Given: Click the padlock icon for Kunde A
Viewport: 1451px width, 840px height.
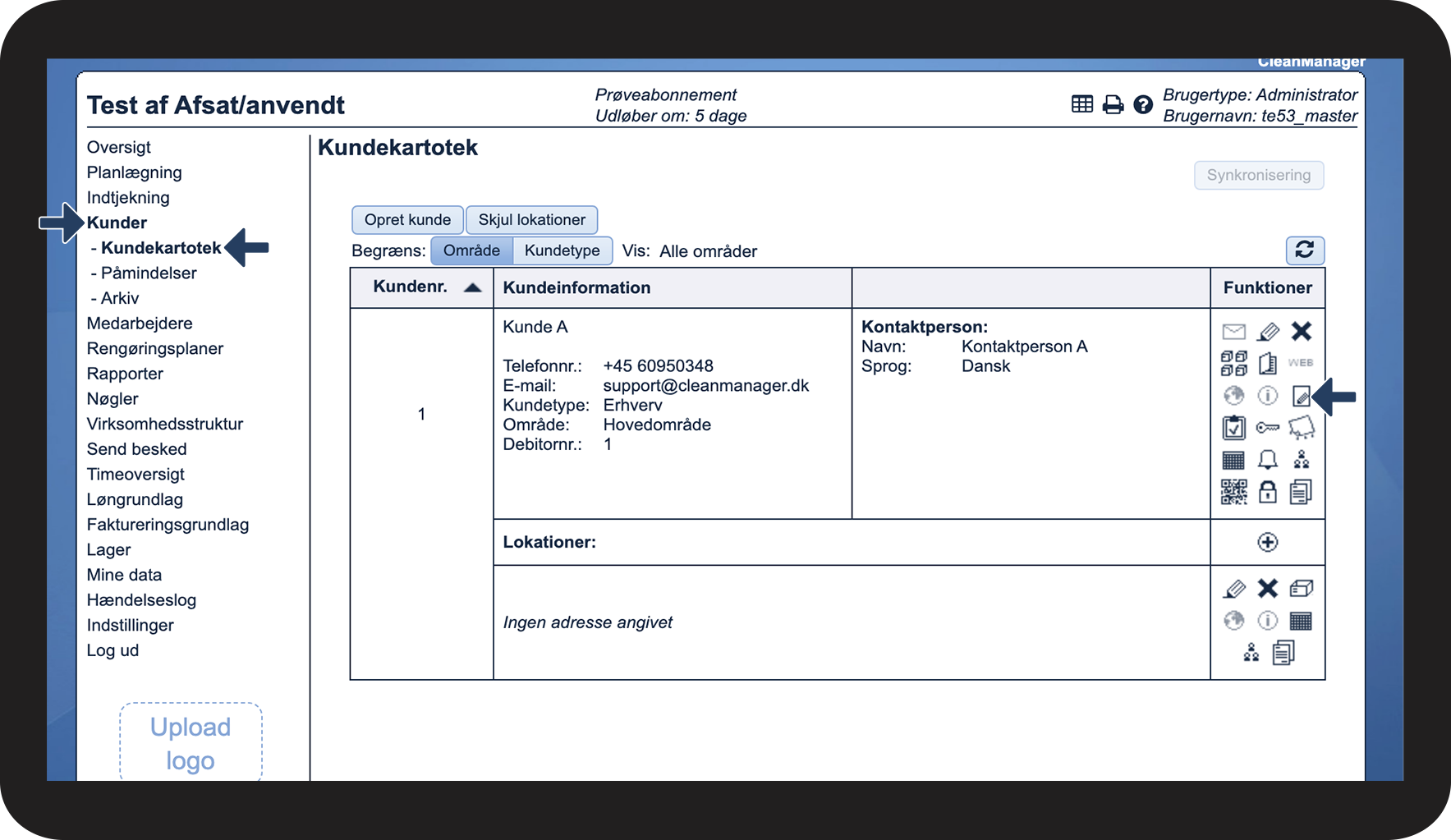Looking at the screenshot, I should [x=1267, y=492].
